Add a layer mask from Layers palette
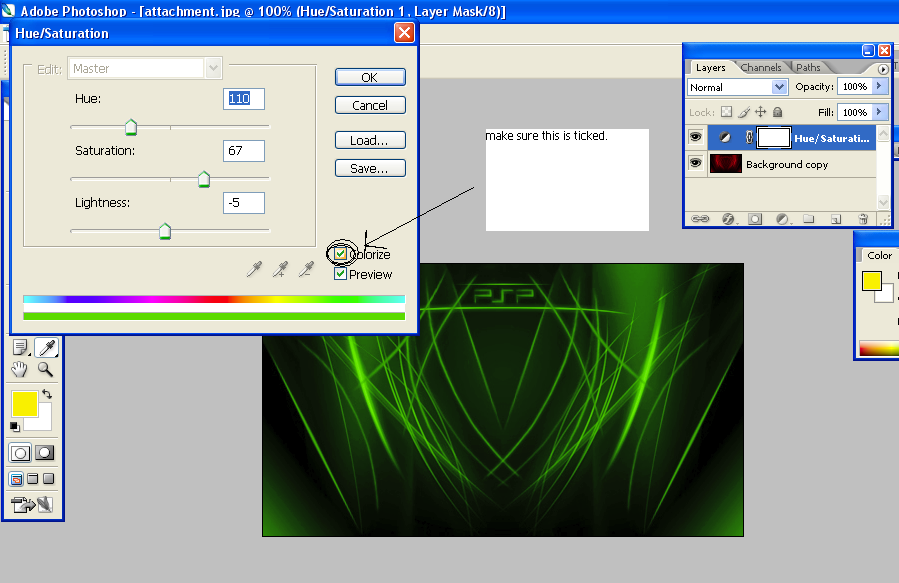 tap(755, 219)
